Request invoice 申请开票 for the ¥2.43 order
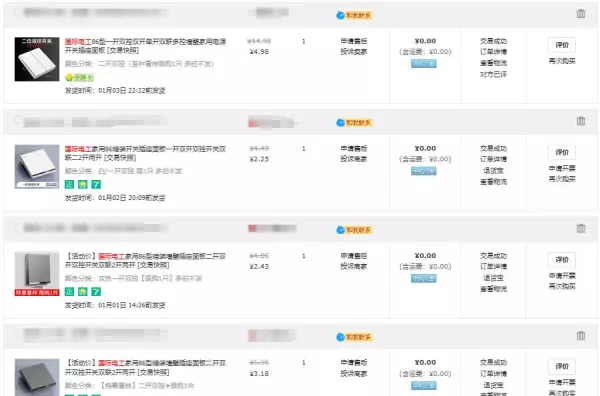 pyautogui.click(x=562, y=275)
